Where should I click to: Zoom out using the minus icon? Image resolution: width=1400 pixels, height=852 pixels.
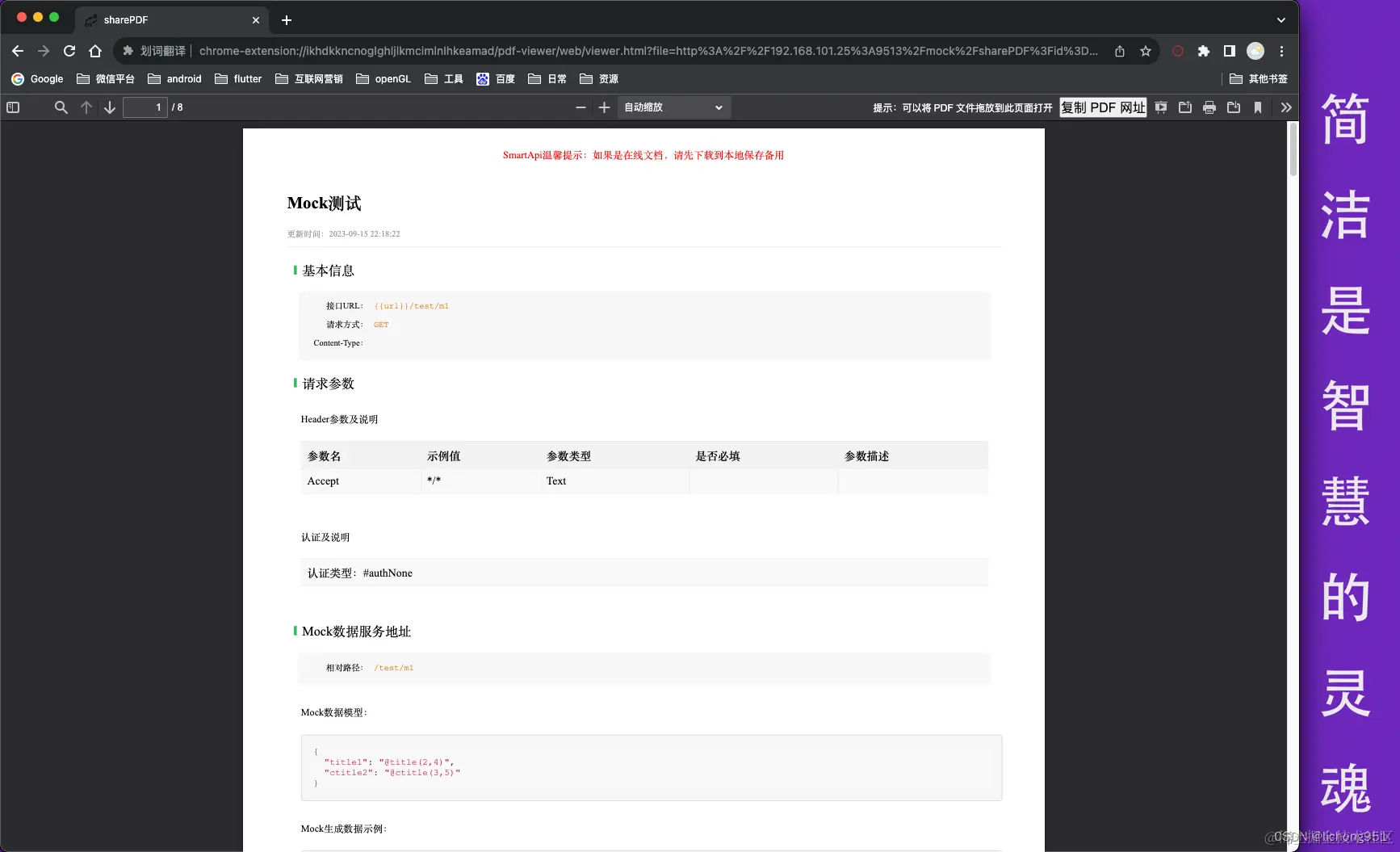[580, 107]
